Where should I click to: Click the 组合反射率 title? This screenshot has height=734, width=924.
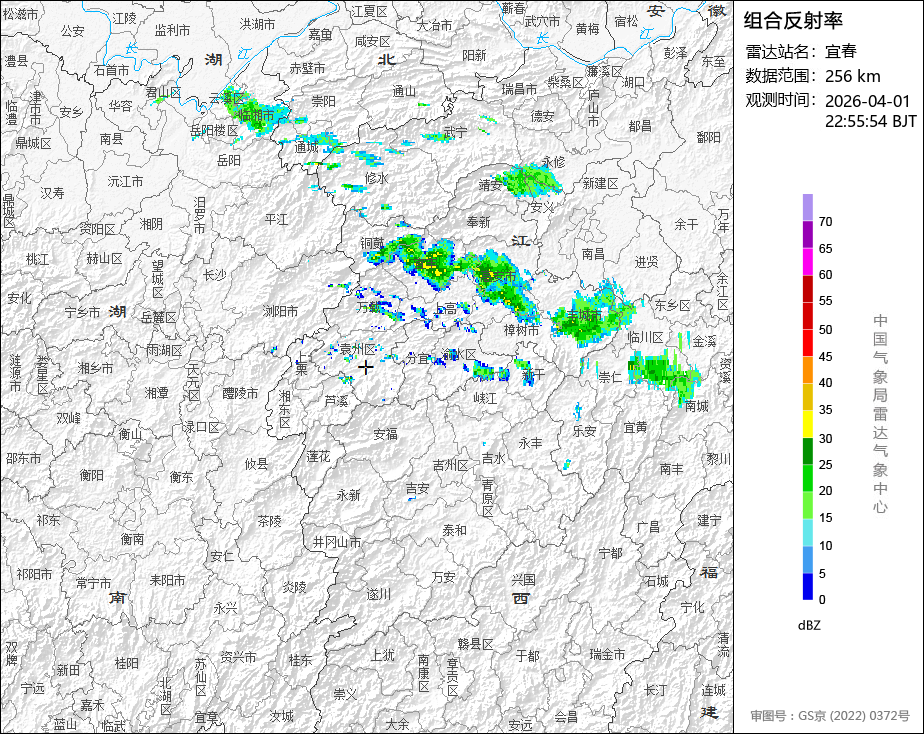tap(793, 21)
